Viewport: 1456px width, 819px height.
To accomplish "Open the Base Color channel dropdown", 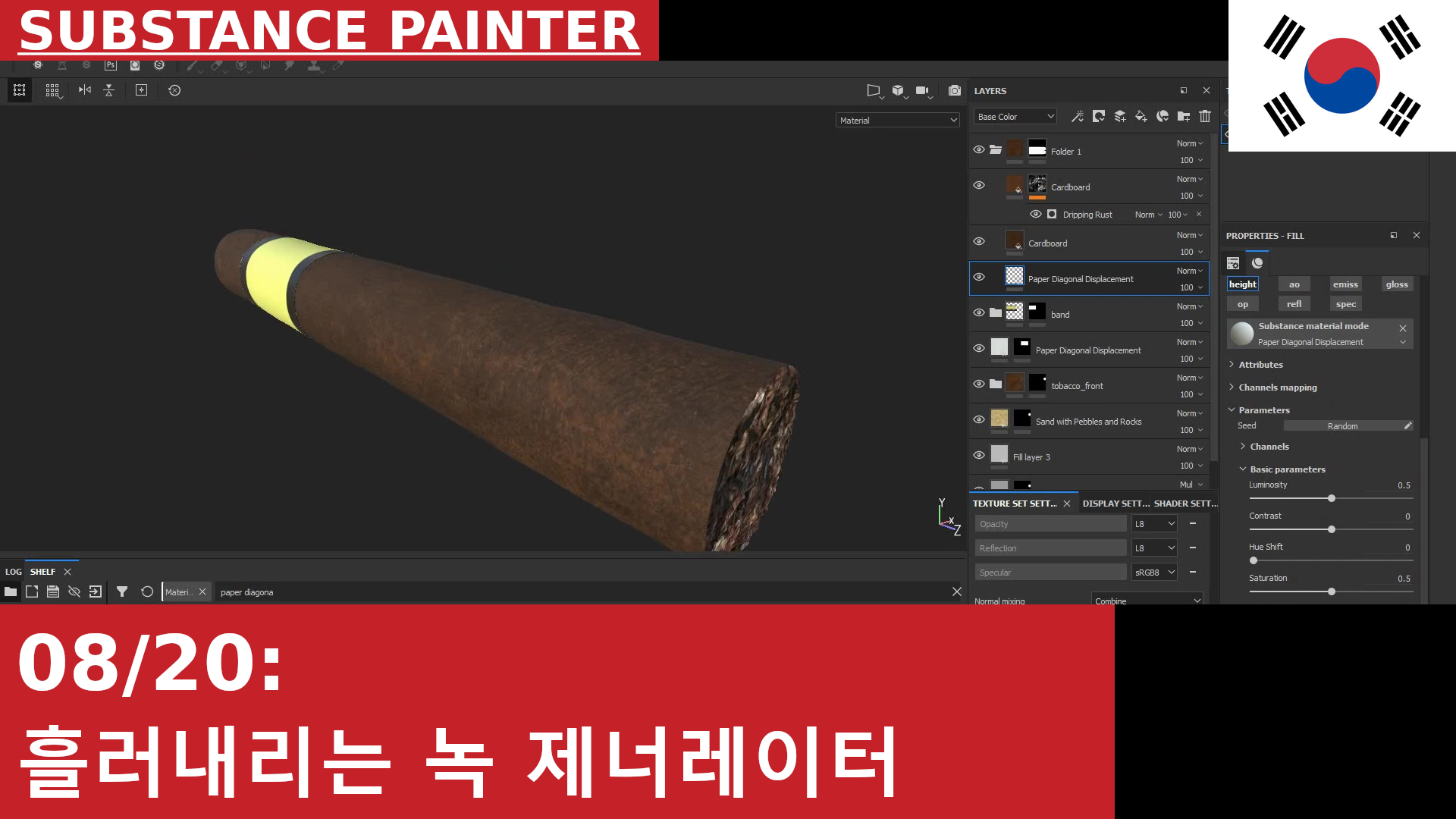I will pyautogui.click(x=1015, y=117).
